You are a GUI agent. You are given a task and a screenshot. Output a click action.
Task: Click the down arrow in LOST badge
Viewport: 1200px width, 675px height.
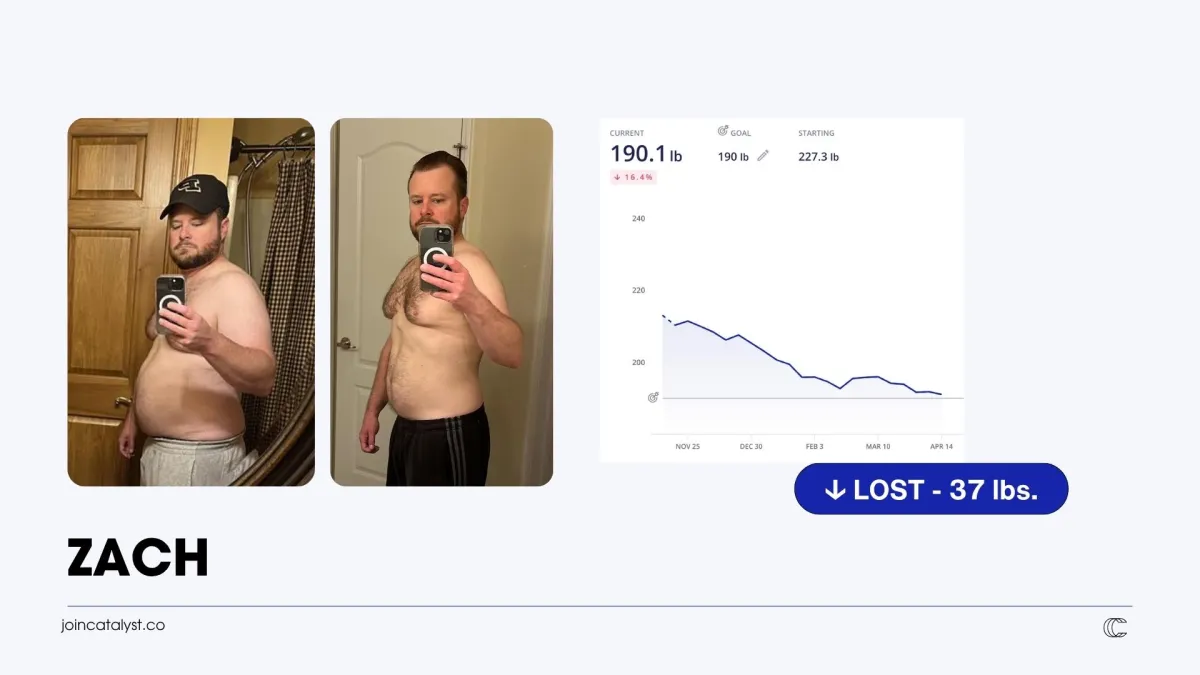[x=835, y=490]
